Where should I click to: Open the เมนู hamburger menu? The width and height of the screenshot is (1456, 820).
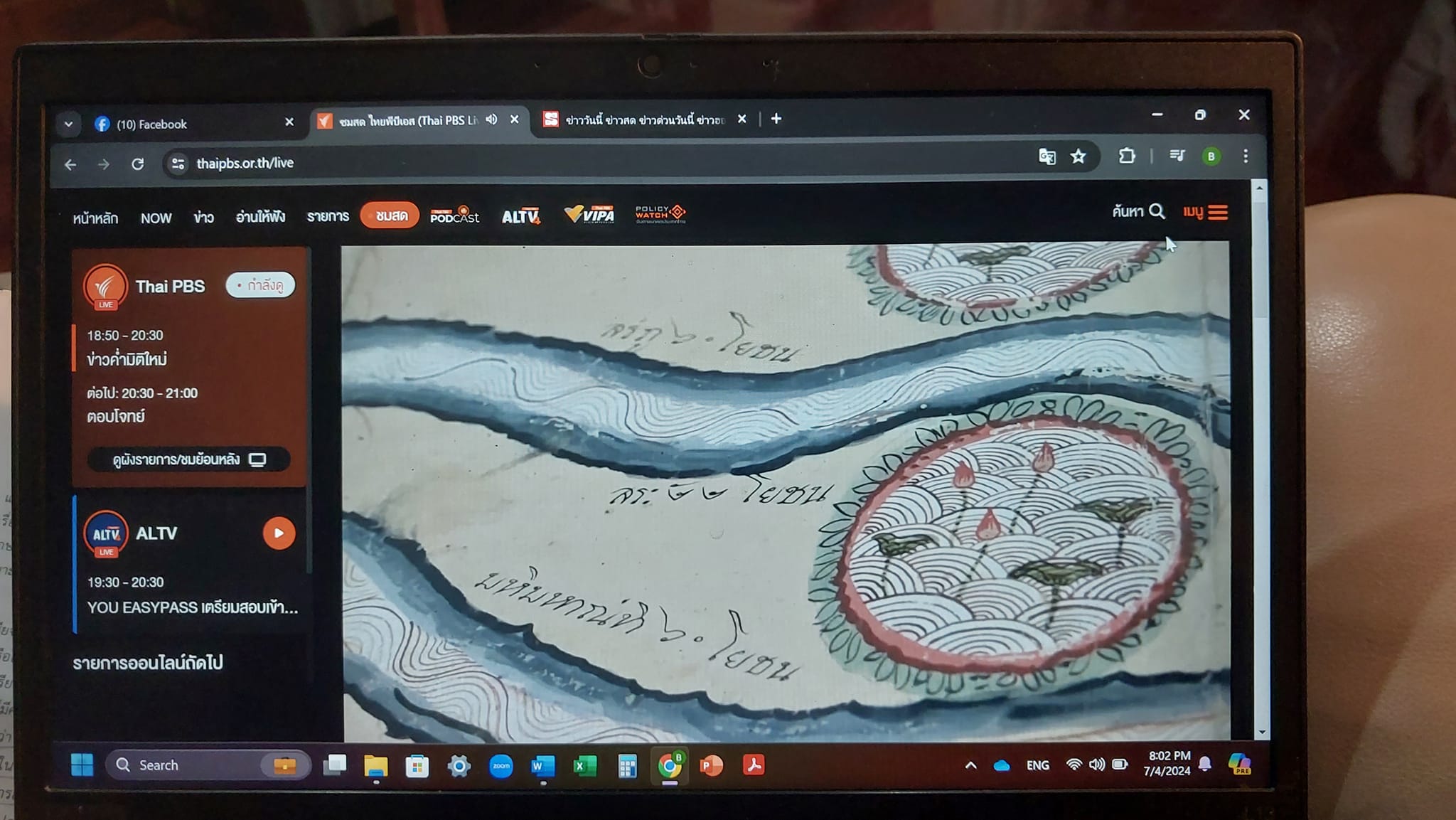pyautogui.click(x=1206, y=212)
